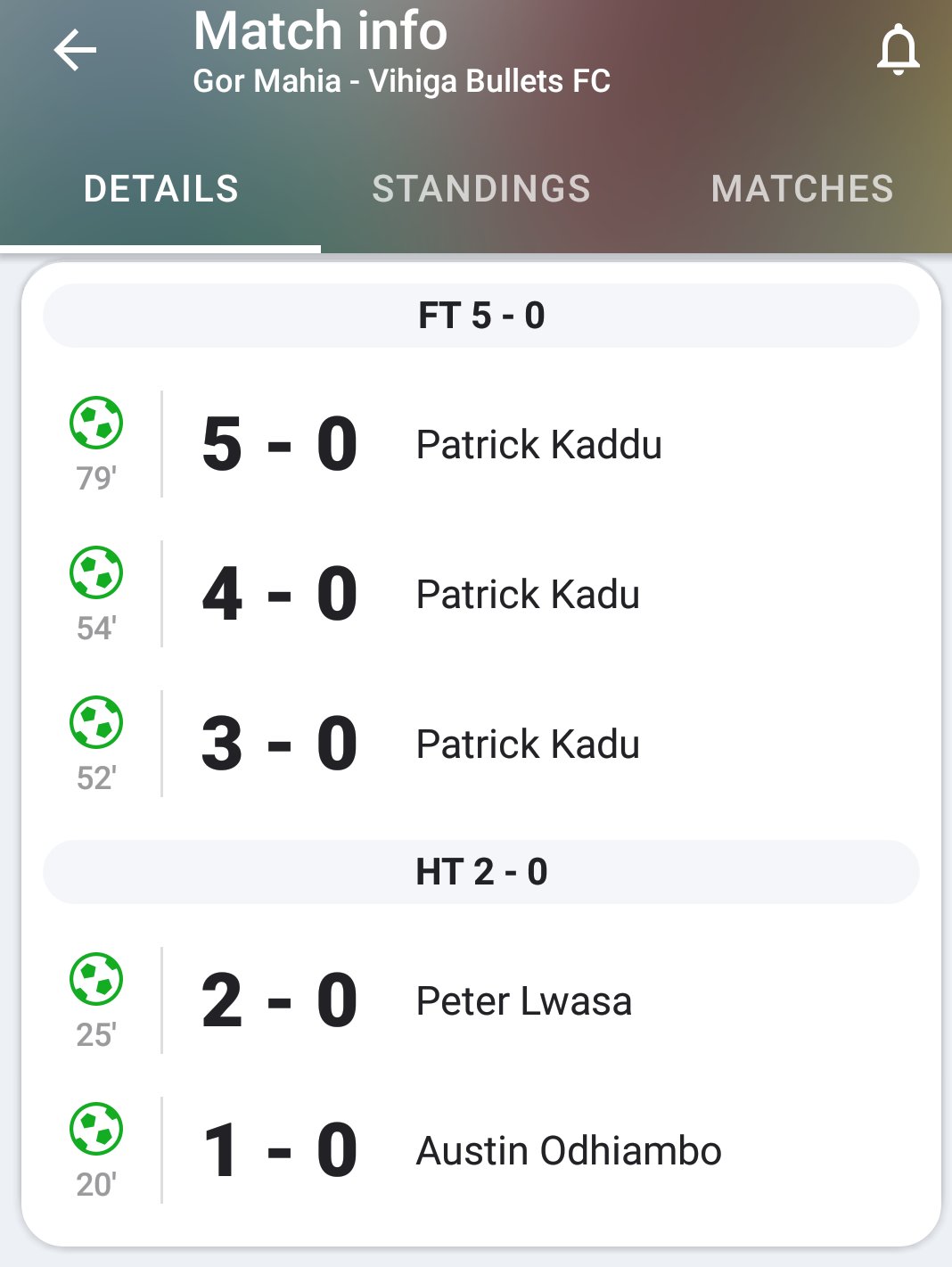The height and width of the screenshot is (1267, 952).
Task: Tap the Match info title
Action: point(320,31)
